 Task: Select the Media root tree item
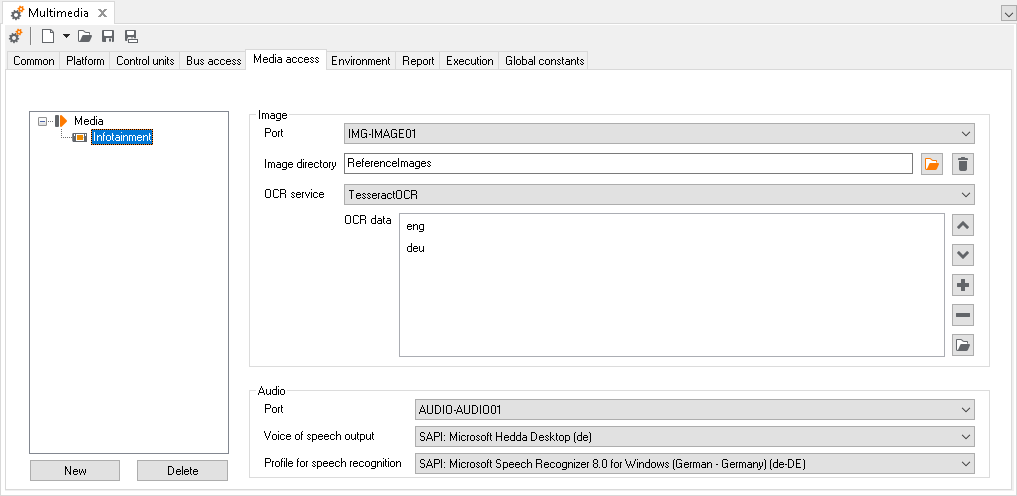[89, 121]
